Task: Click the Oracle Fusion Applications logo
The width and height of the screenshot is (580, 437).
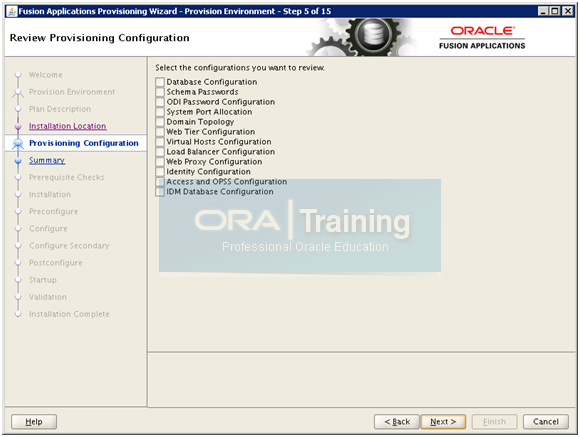Action: click(x=482, y=37)
